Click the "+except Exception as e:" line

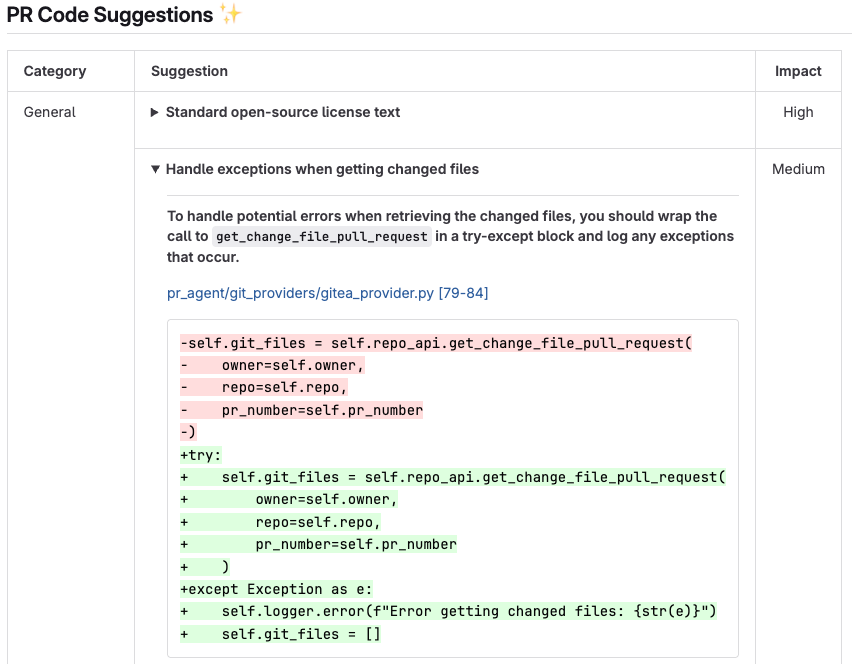(276, 589)
